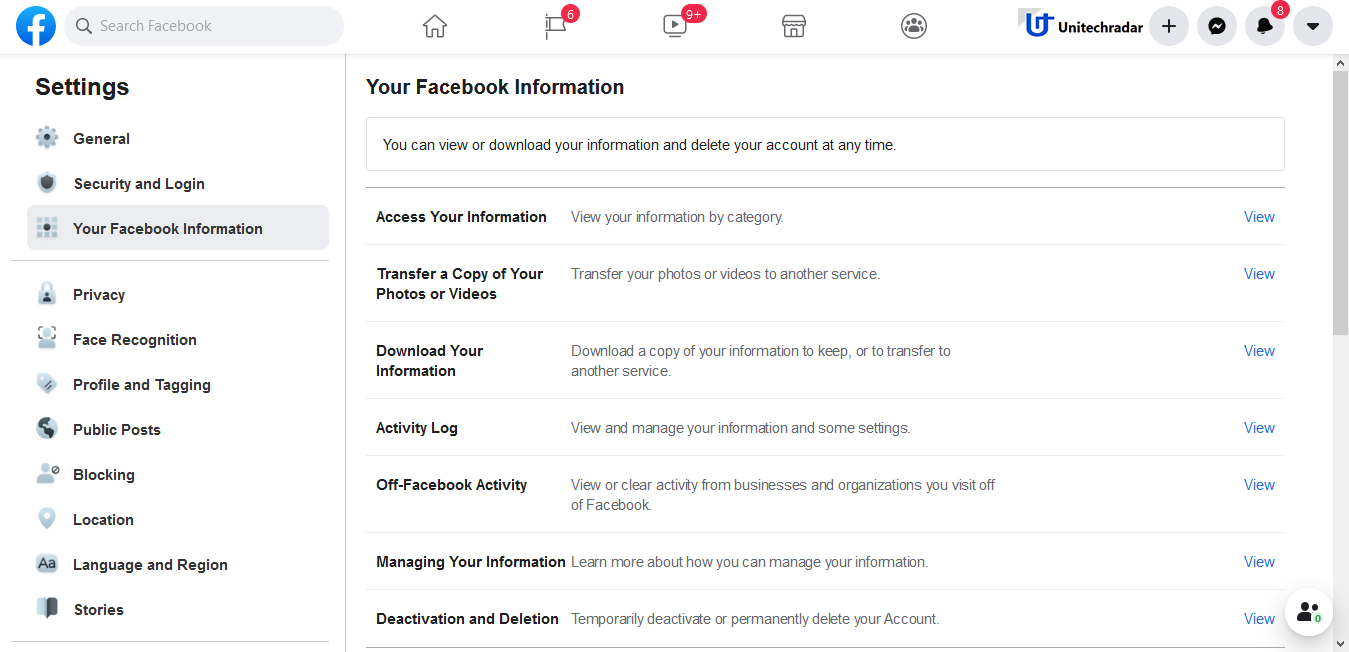Open Language and Region settings
Image resolution: width=1349 pixels, height=652 pixels.
(149, 564)
